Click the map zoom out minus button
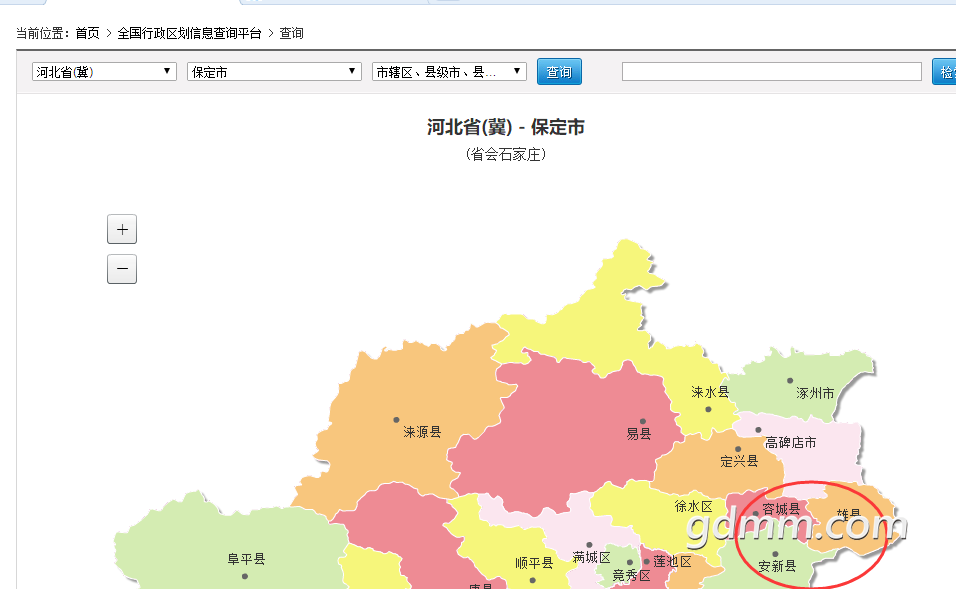 coord(122,269)
